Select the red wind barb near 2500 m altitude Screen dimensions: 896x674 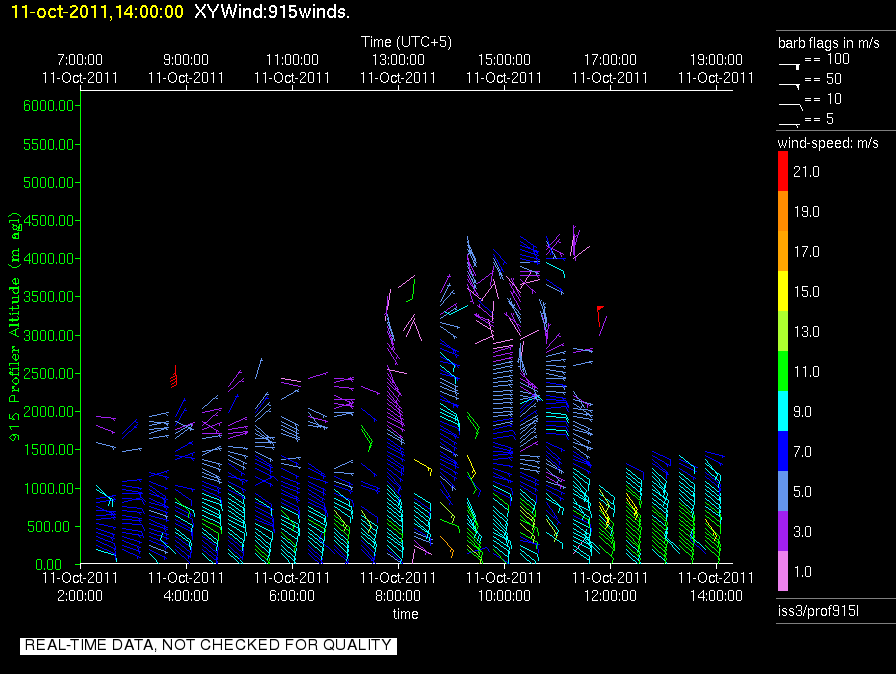[174, 378]
